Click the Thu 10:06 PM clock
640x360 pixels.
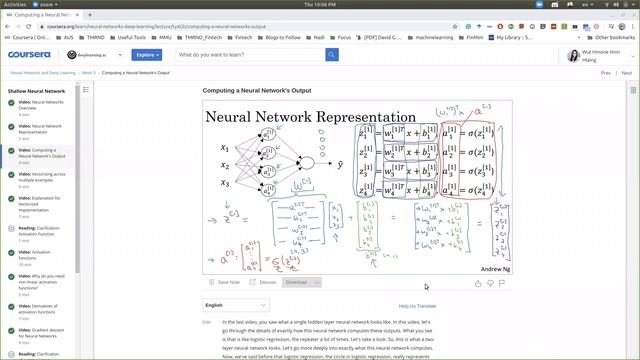[320, 4]
